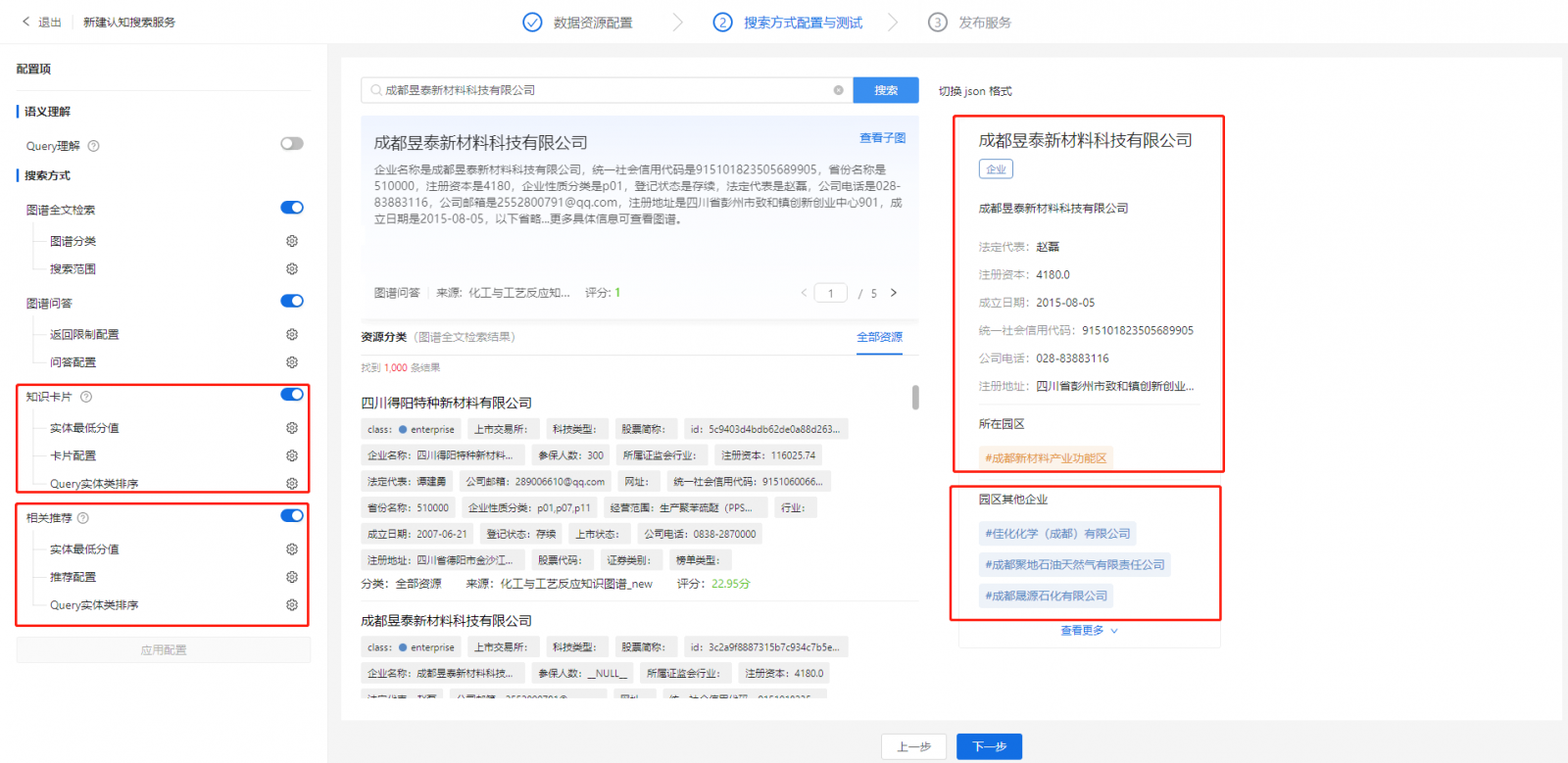The image size is (1568, 763).
Task: Select the 全部资源 tab
Action: pos(879,337)
